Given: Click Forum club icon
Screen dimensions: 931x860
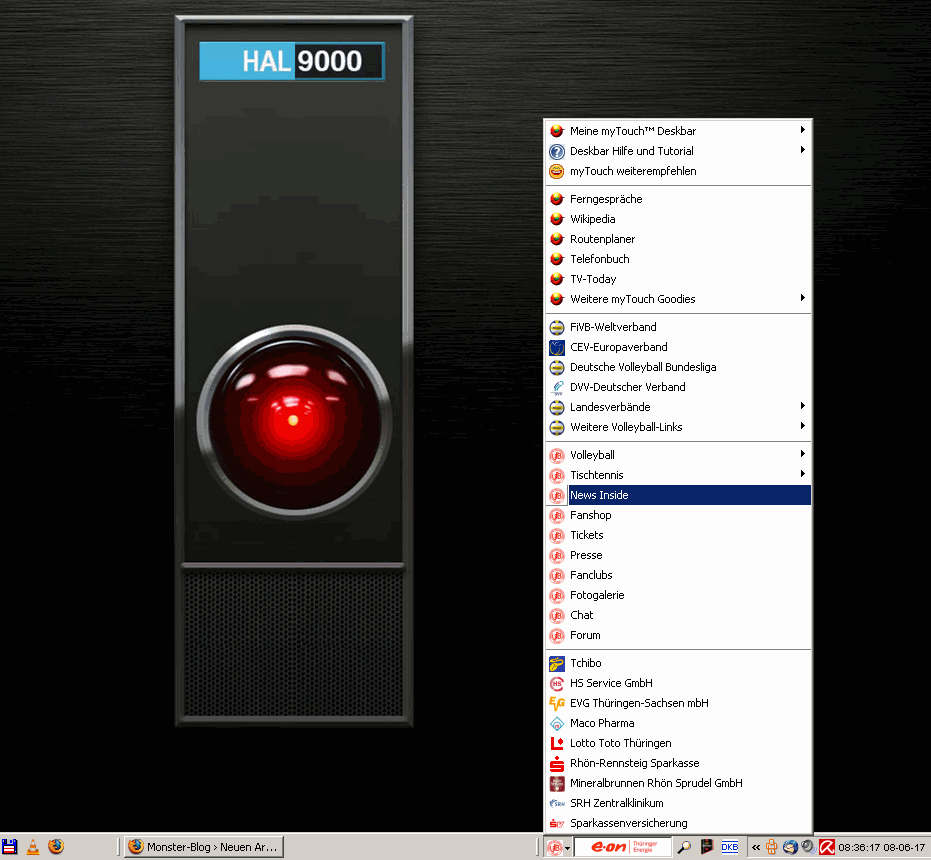Looking at the screenshot, I should coord(556,635).
